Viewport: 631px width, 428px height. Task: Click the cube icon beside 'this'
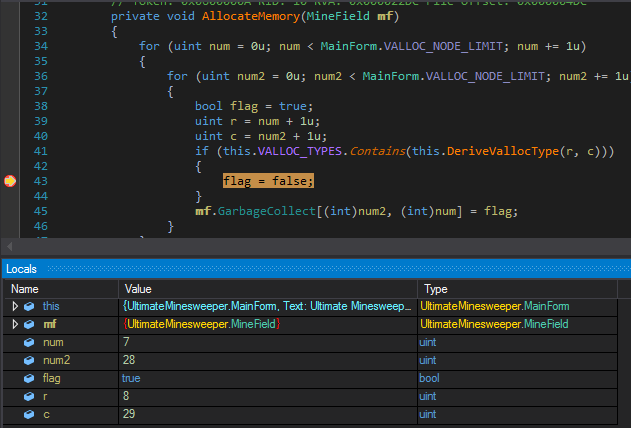(29, 306)
